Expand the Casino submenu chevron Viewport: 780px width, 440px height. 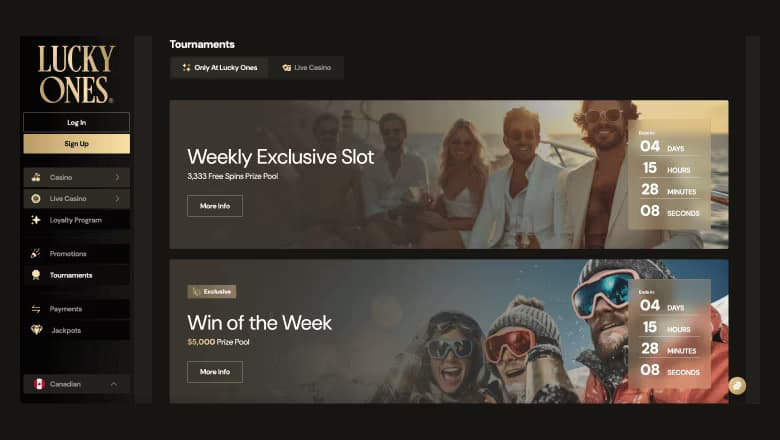tap(117, 177)
